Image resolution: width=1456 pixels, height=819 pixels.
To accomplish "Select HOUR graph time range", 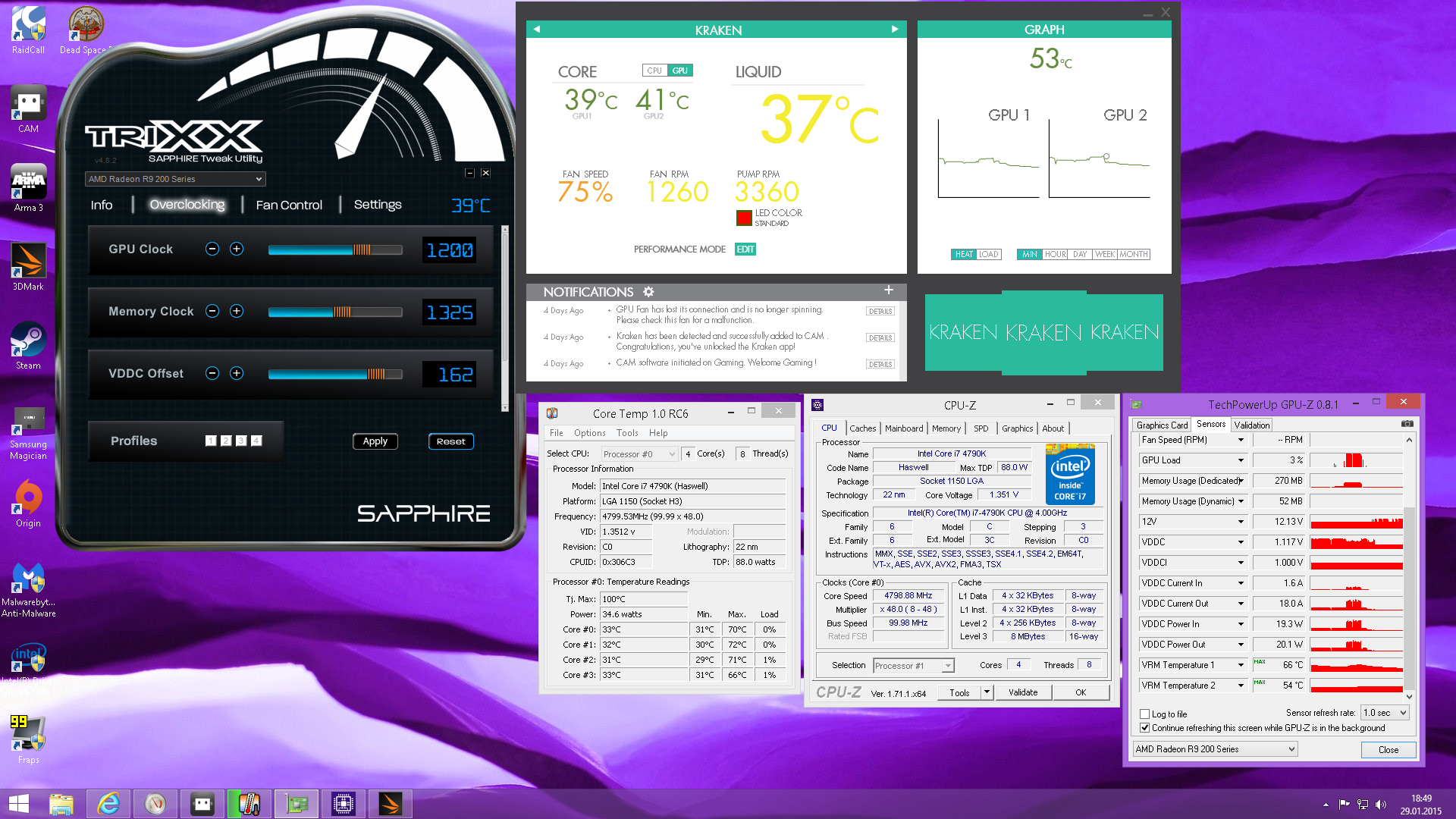I will coord(1055,254).
